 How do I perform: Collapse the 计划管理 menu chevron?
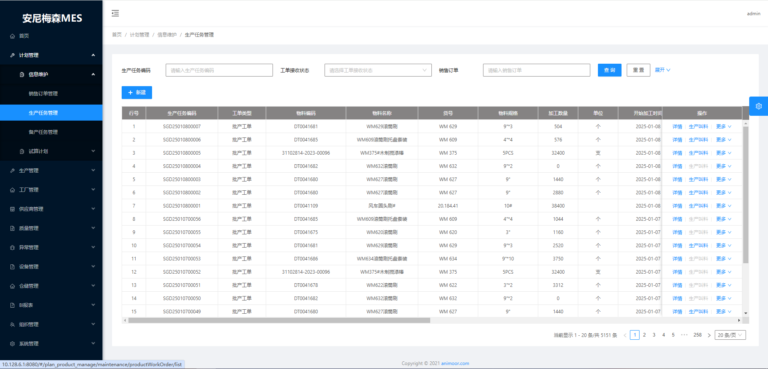[x=93, y=55]
